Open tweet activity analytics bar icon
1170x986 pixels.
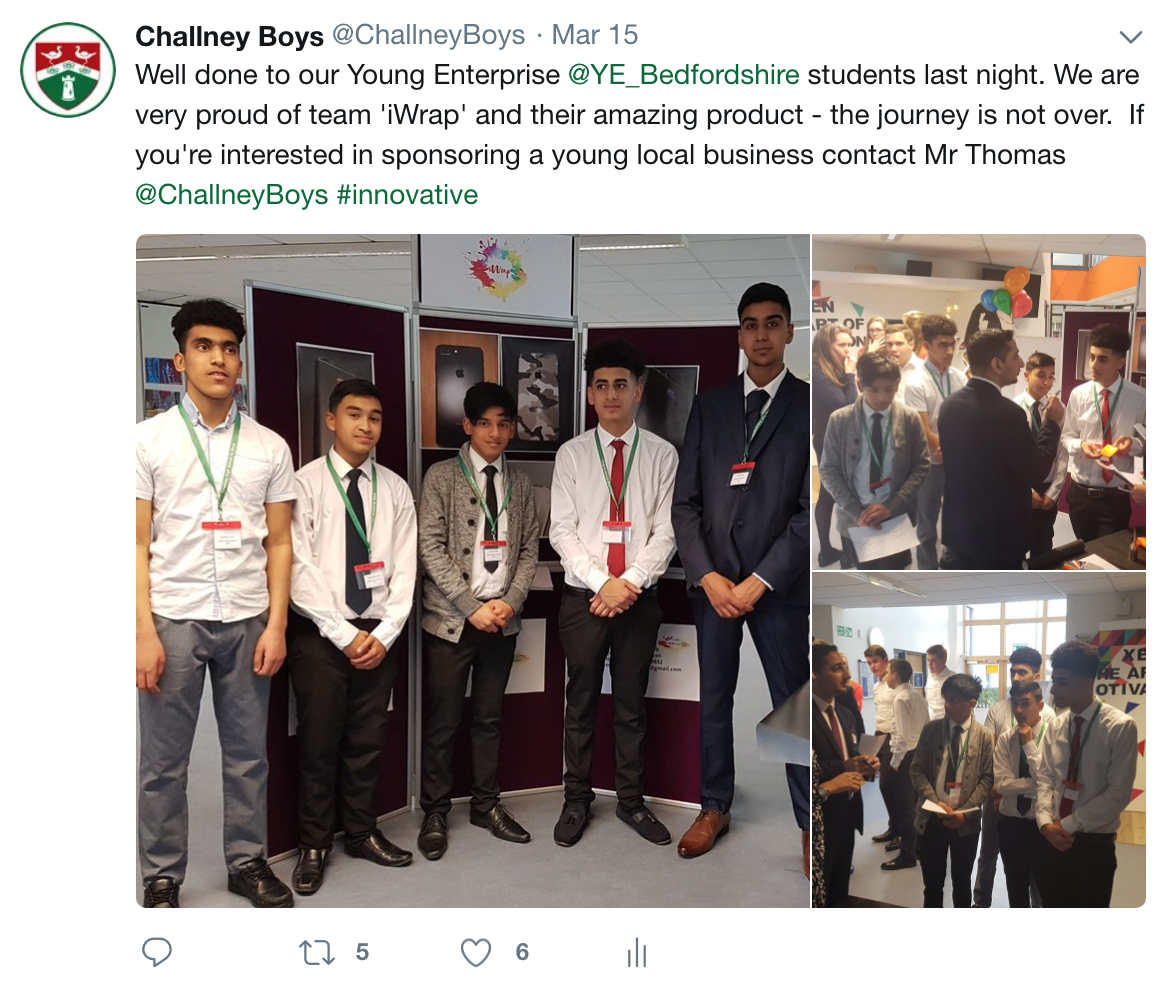[636, 952]
